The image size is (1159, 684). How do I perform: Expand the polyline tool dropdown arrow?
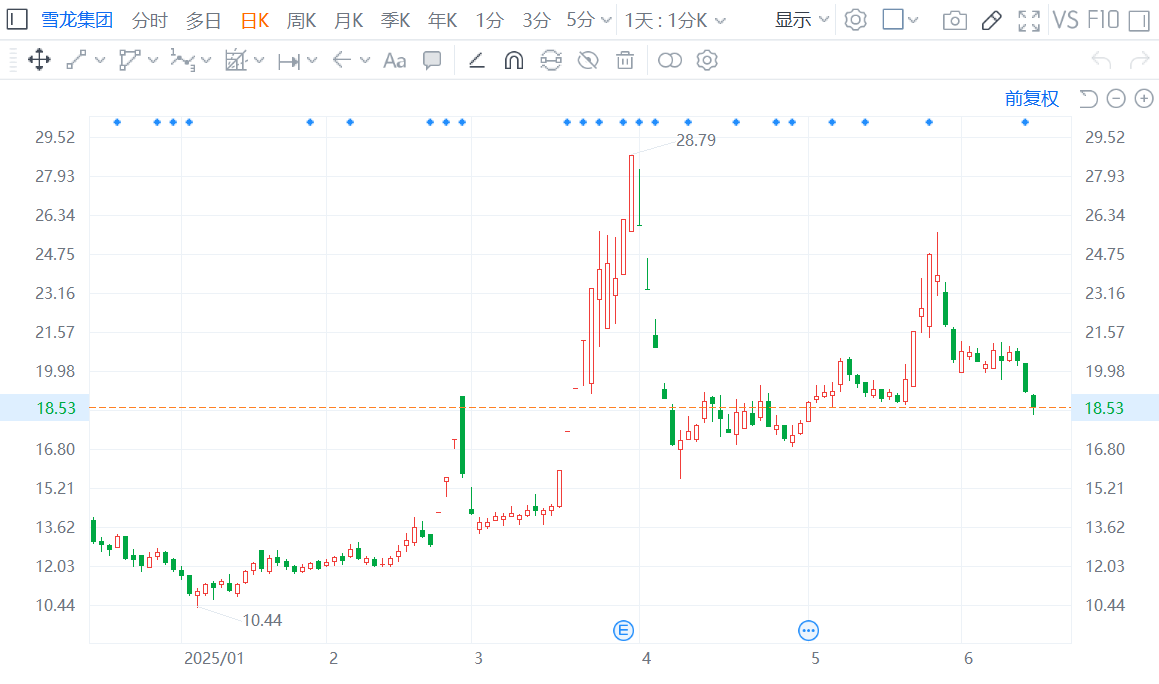(x=153, y=61)
